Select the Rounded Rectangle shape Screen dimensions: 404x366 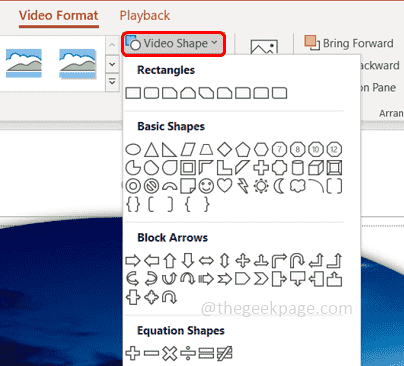[x=151, y=93]
